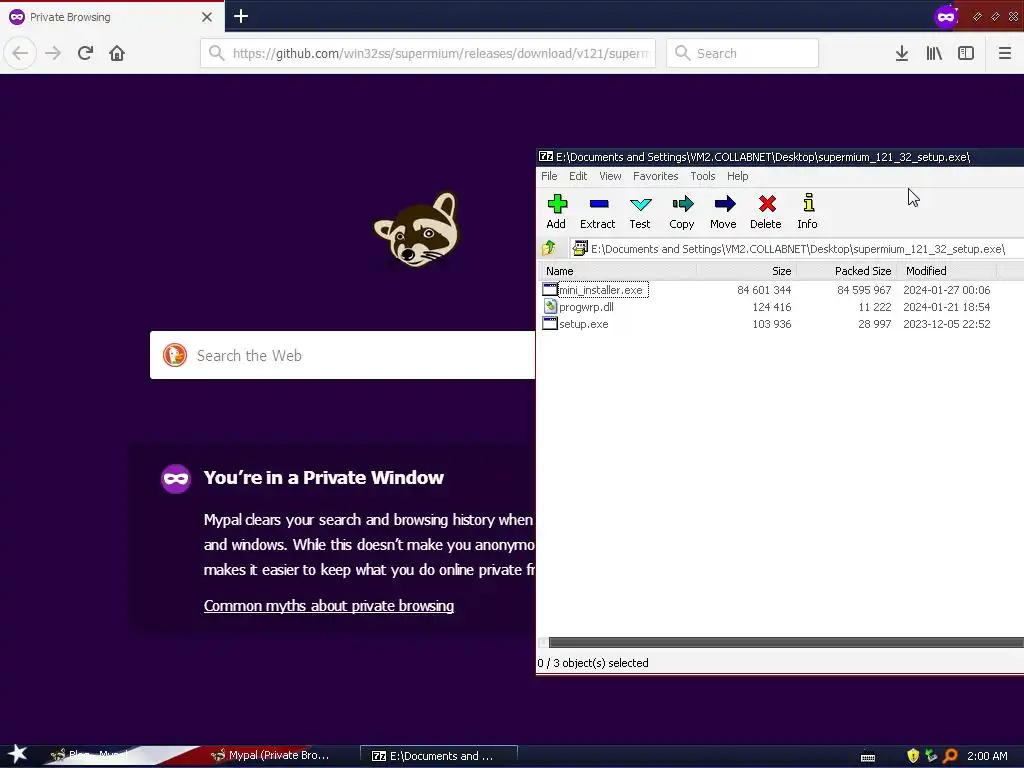Open the Help menu in 7-Zip
Screen dimensions: 1024x768
[x=737, y=176]
